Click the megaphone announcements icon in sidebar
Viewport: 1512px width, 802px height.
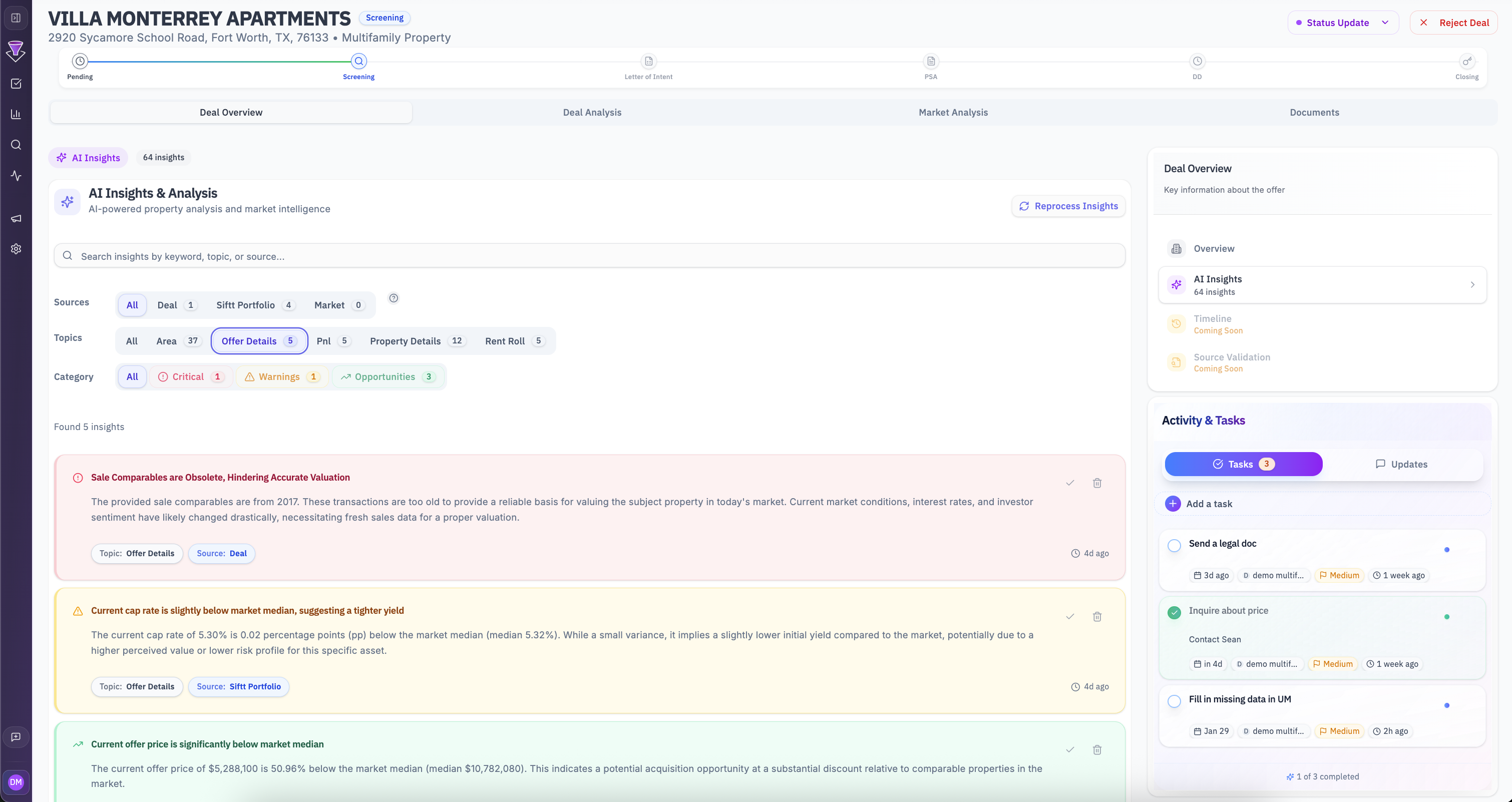(16, 218)
